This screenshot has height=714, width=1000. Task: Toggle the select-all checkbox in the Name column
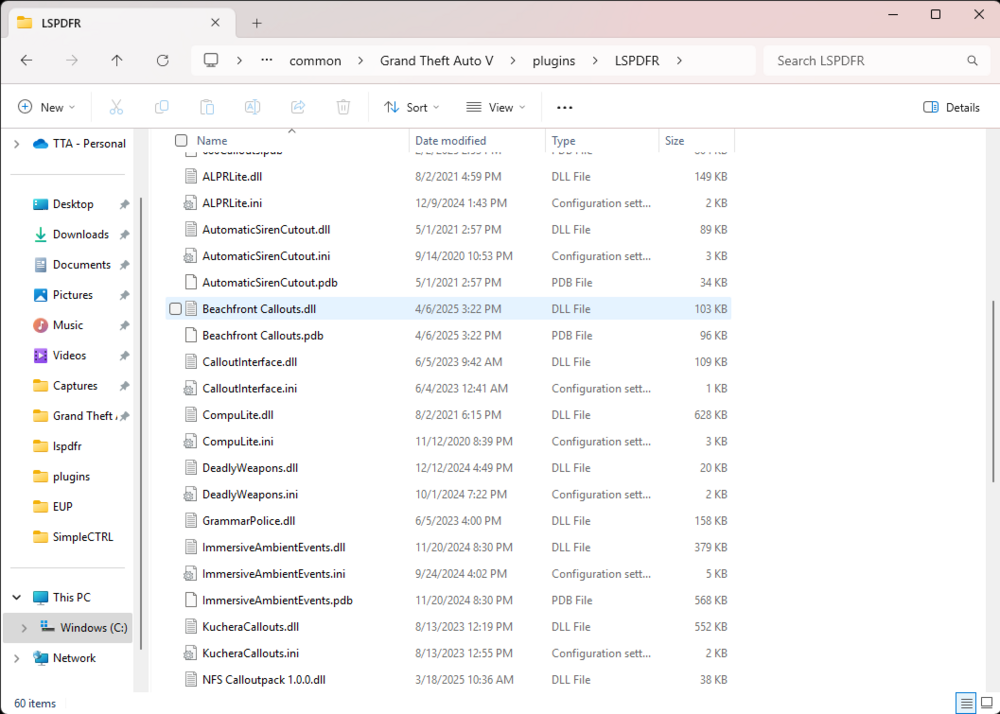tap(181, 141)
